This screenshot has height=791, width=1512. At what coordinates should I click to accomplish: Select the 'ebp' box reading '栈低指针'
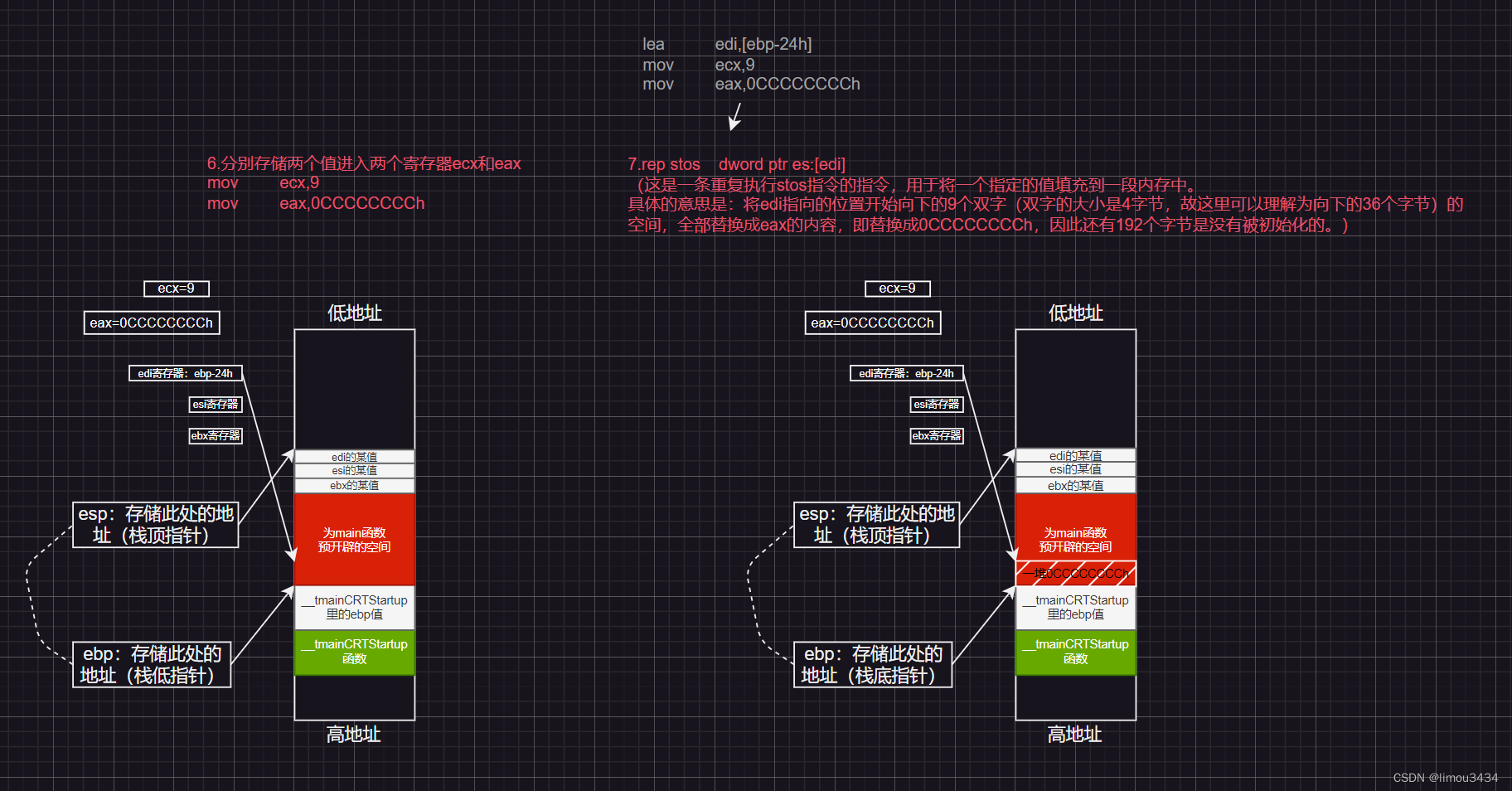tap(152, 664)
